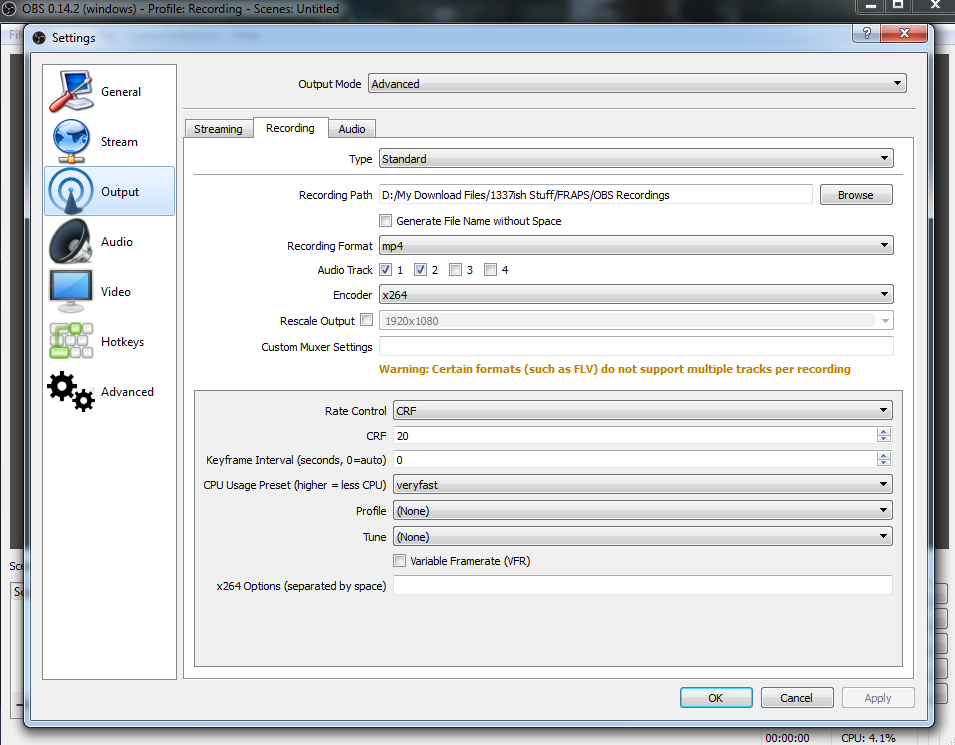Click the Apply button
Screen dimensions: 955x745
pyautogui.click(x=878, y=697)
